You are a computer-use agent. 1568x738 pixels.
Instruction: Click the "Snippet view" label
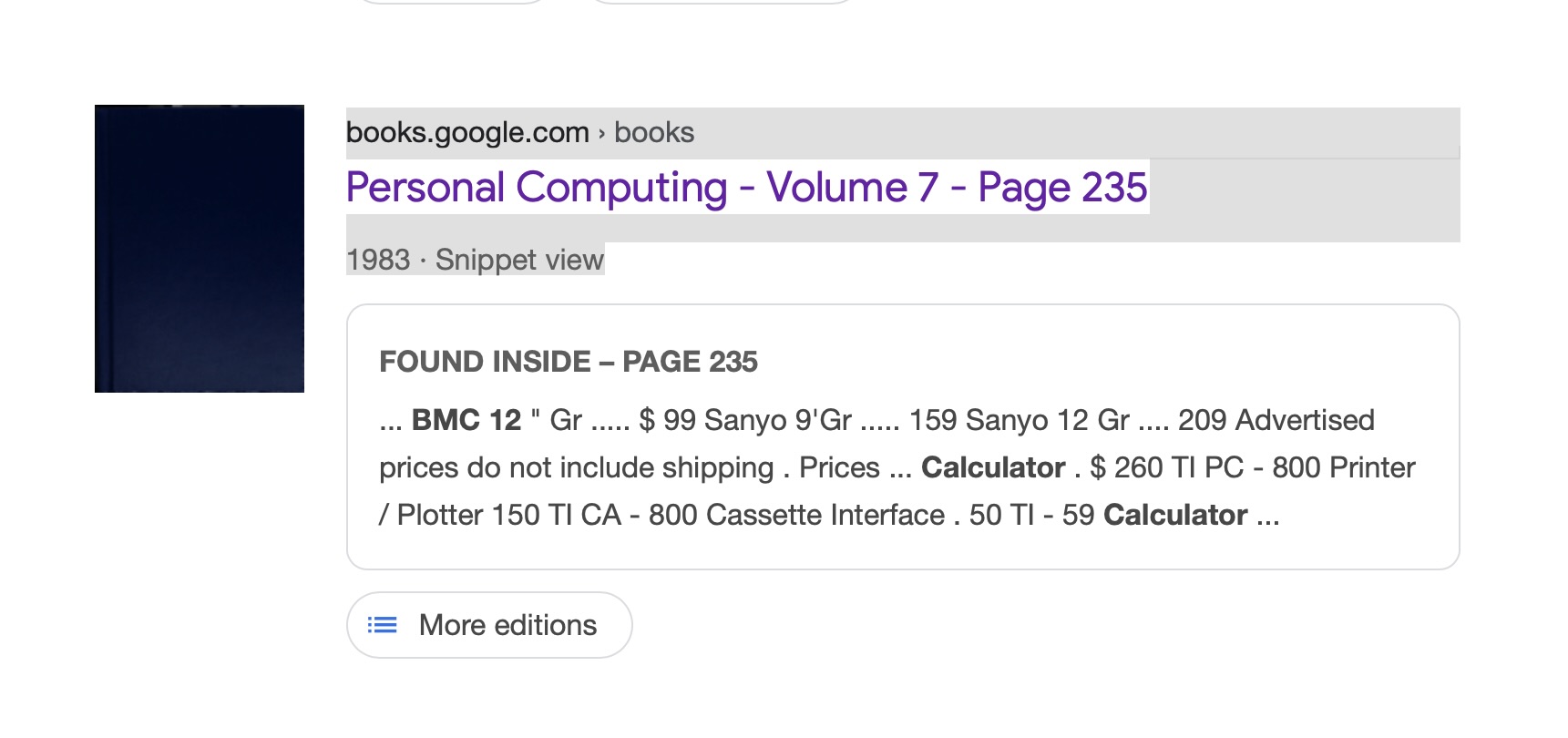click(x=519, y=260)
